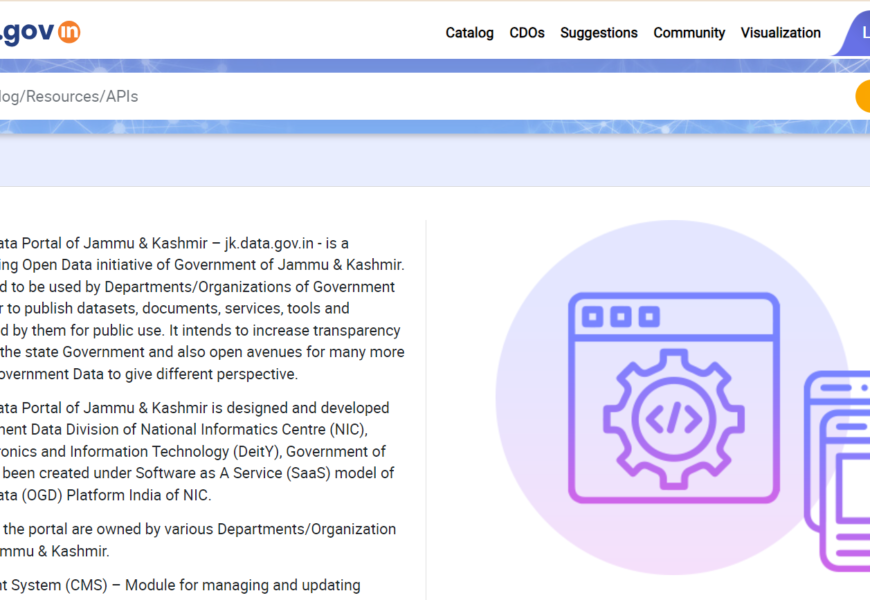This screenshot has width=870, height=600.
Task: Click third square in illustrated window header
Action: click(x=649, y=317)
